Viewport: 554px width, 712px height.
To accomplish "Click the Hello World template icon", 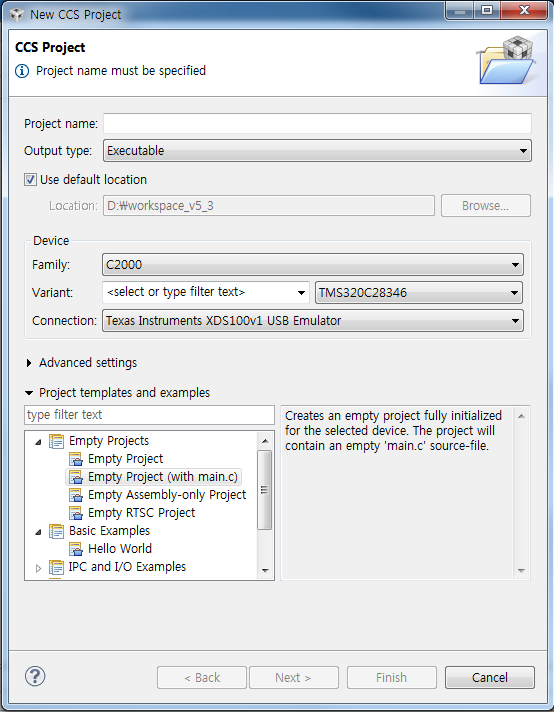I will coord(76,549).
